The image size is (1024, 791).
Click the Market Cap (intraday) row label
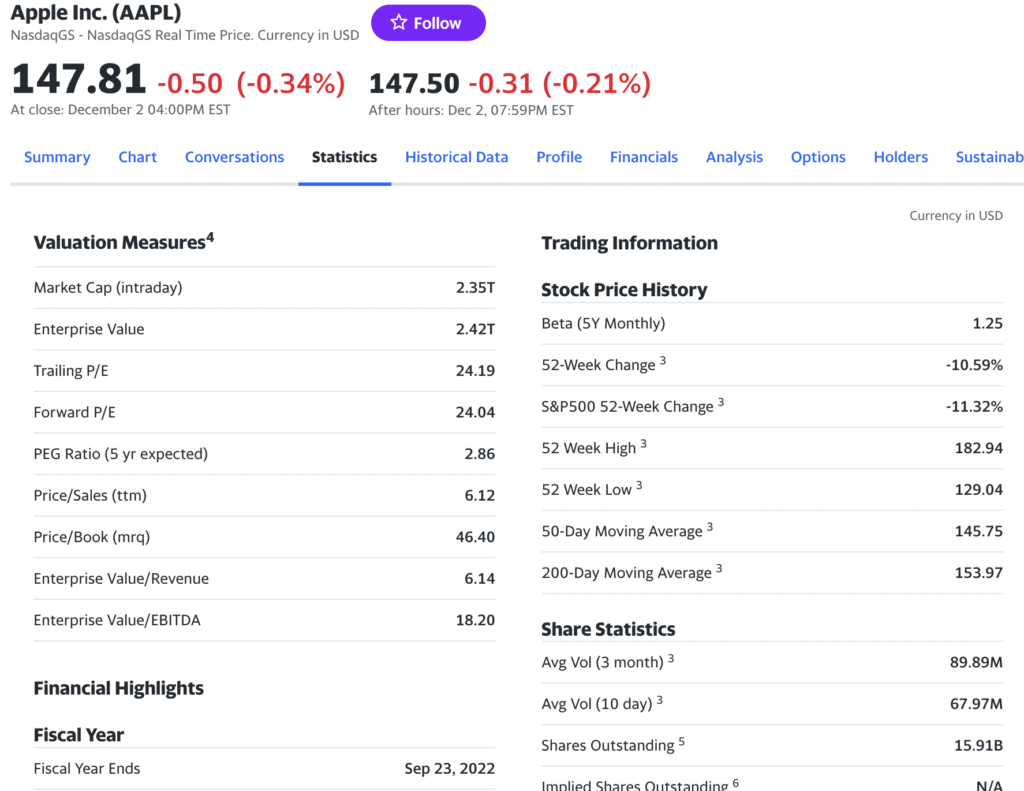[108, 288]
